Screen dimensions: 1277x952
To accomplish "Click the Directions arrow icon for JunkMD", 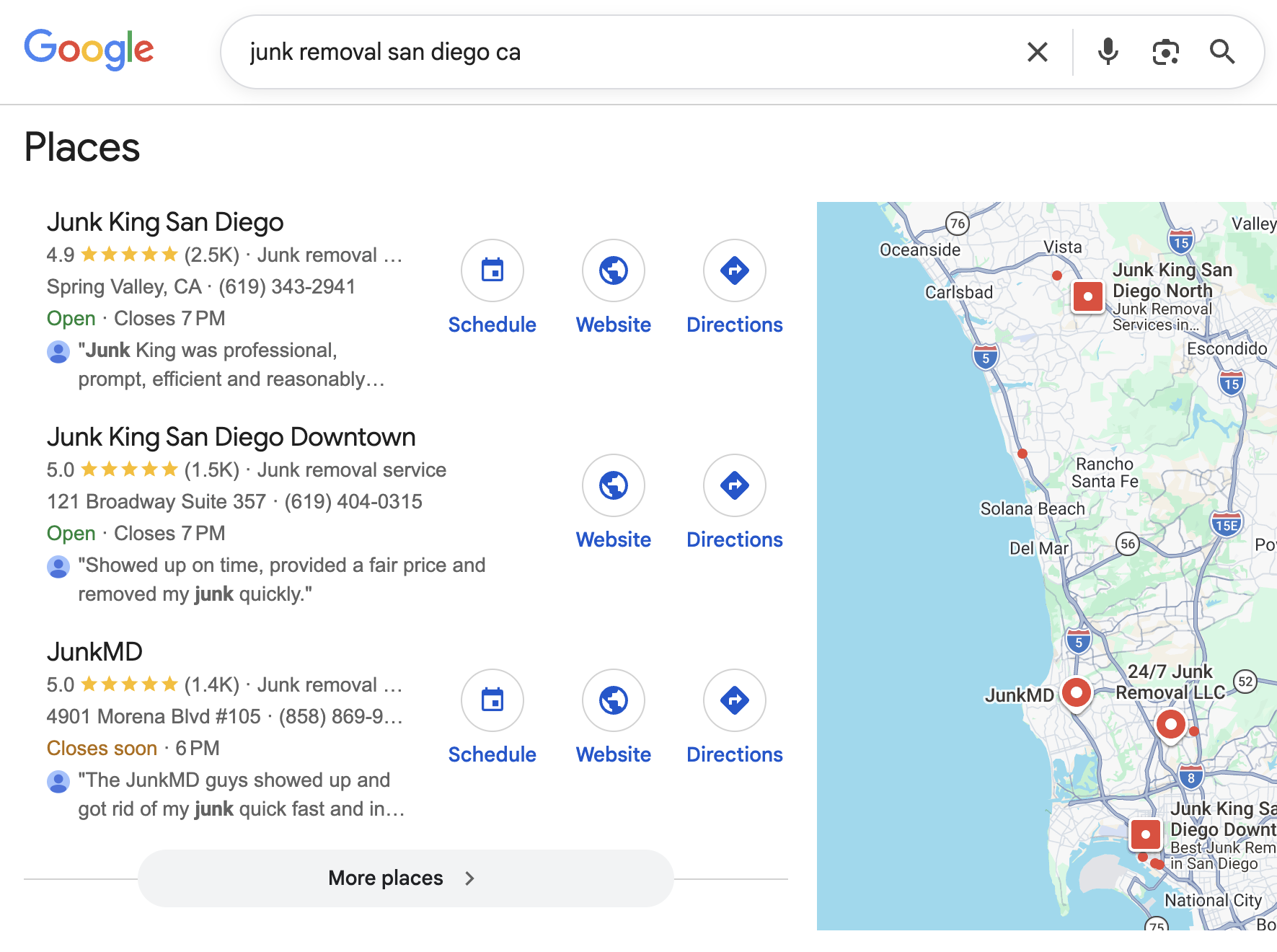I will (x=734, y=700).
